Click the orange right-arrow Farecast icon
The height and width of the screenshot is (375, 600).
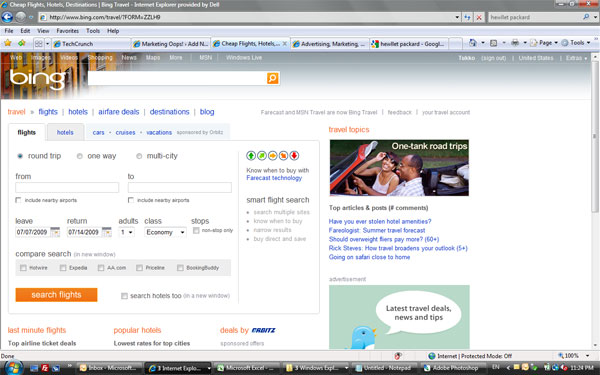(x=272, y=155)
